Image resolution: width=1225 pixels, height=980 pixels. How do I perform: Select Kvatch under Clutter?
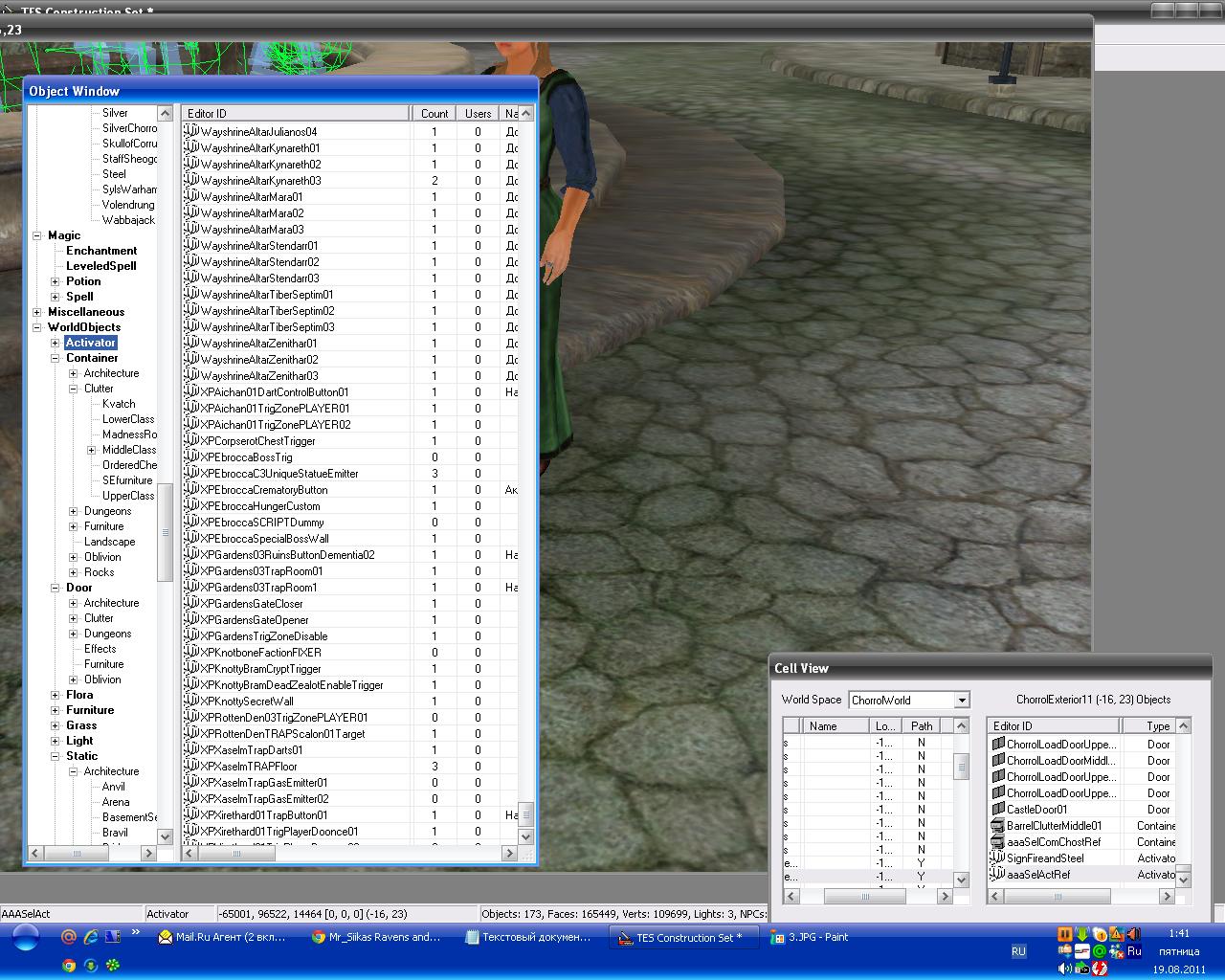pos(119,404)
